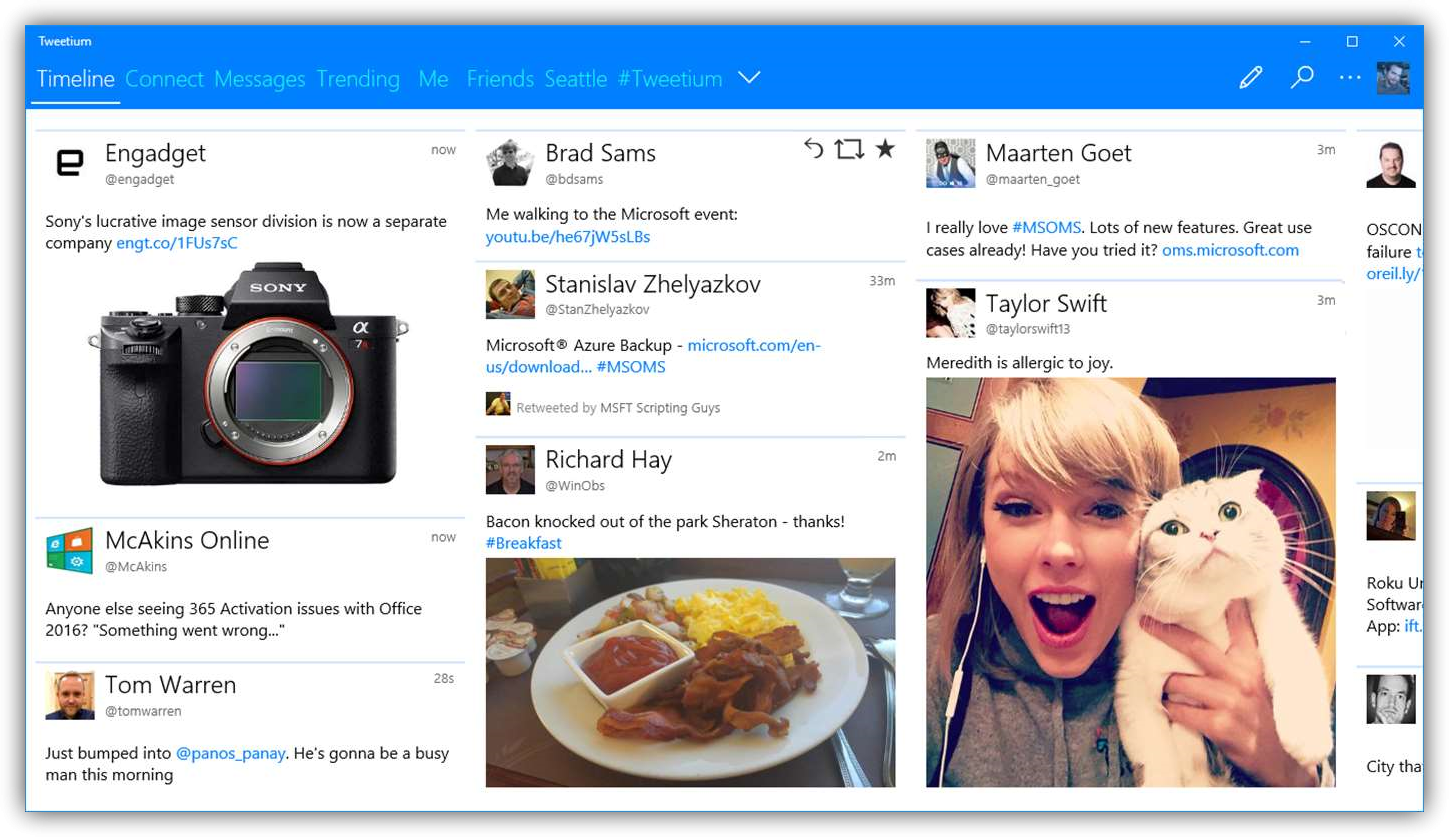Open Taylor Swift's profile avatar
The image size is (1449, 837).
point(950,313)
